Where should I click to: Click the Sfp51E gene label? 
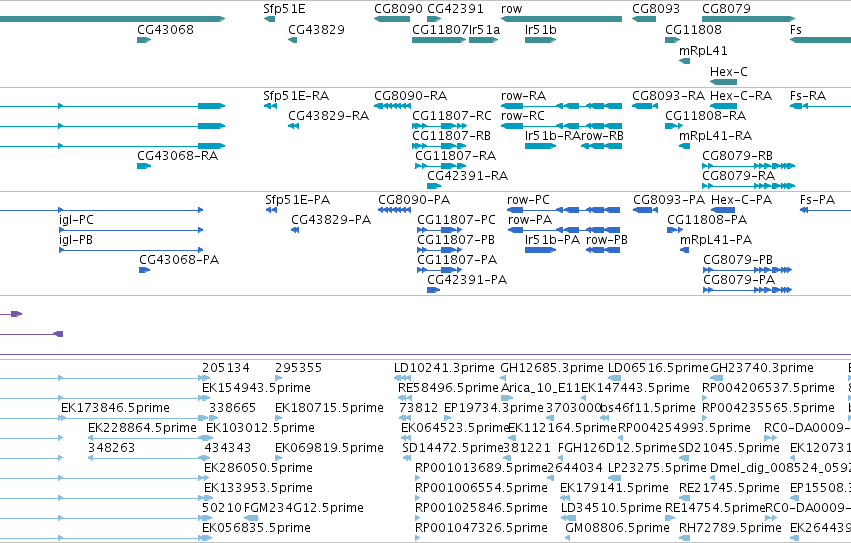coord(284,9)
